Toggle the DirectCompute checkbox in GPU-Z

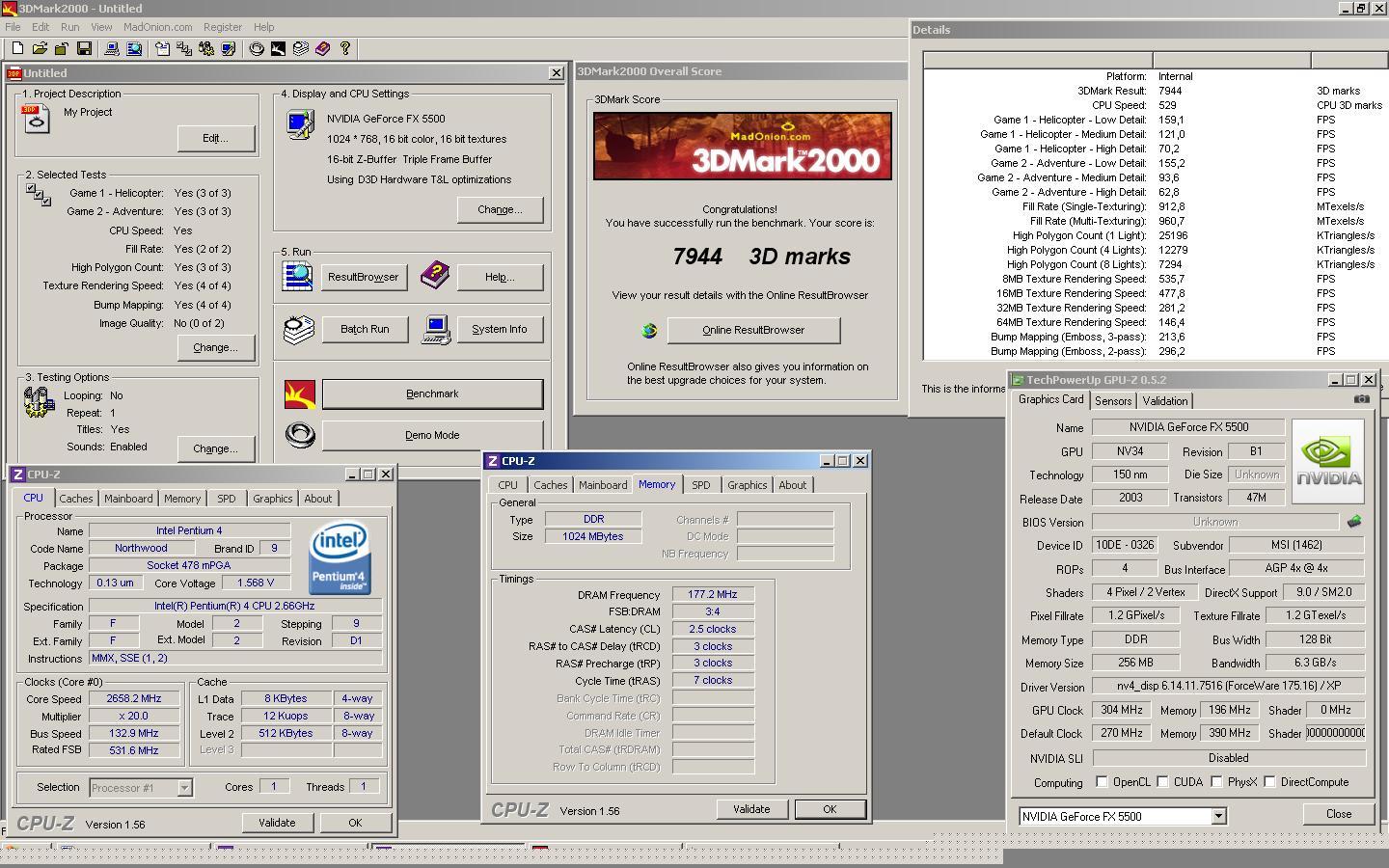click(x=1269, y=782)
